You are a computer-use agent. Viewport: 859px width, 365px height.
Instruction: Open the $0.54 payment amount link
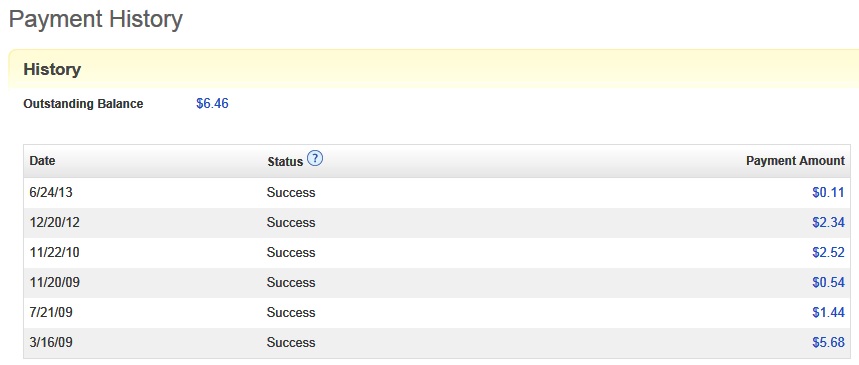click(x=828, y=283)
